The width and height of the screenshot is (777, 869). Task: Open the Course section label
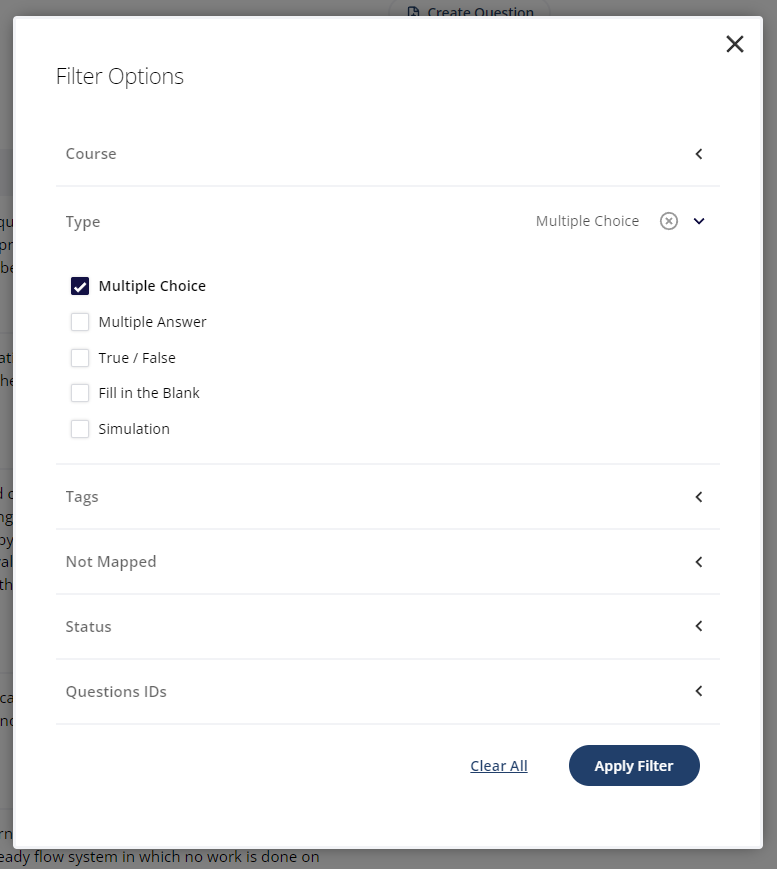tap(91, 154)
